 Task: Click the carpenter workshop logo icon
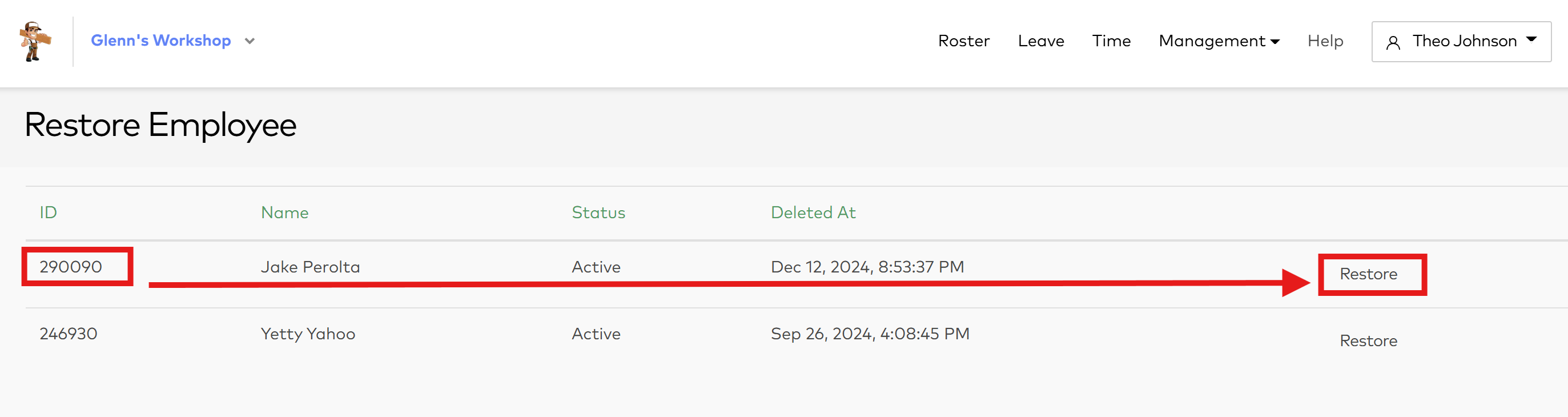(x=35, y=41)
